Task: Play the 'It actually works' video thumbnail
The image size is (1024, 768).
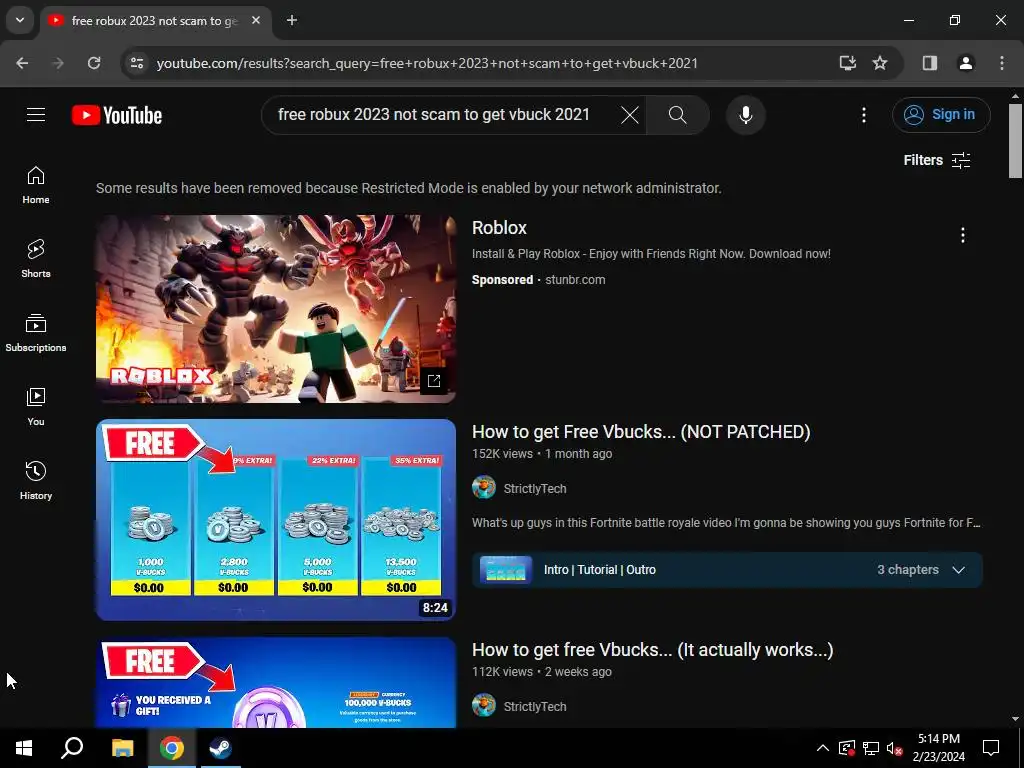Action: point(276,682)
